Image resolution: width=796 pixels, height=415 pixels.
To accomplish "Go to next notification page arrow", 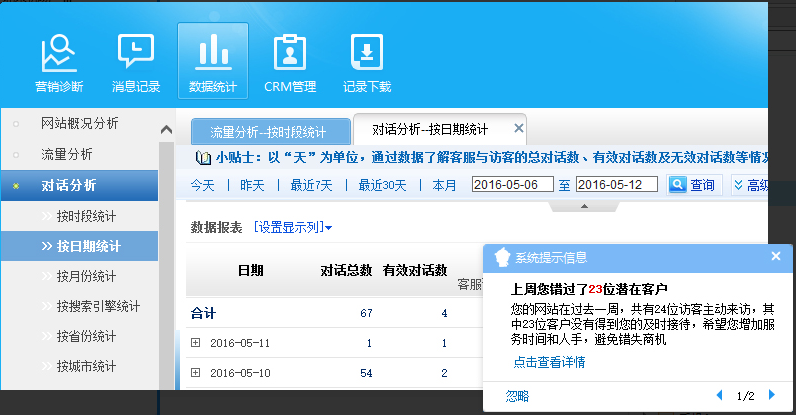I will pos(771,396).
